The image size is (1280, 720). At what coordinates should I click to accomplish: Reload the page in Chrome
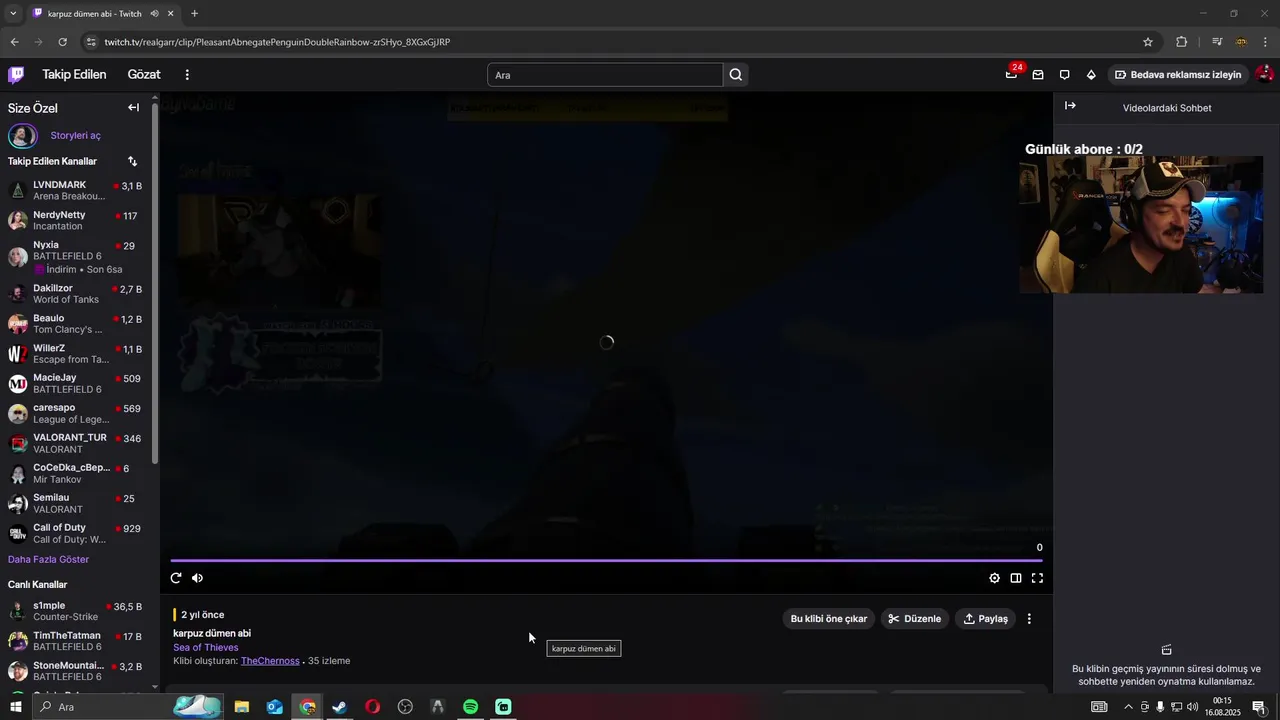[x=62, y=42]
